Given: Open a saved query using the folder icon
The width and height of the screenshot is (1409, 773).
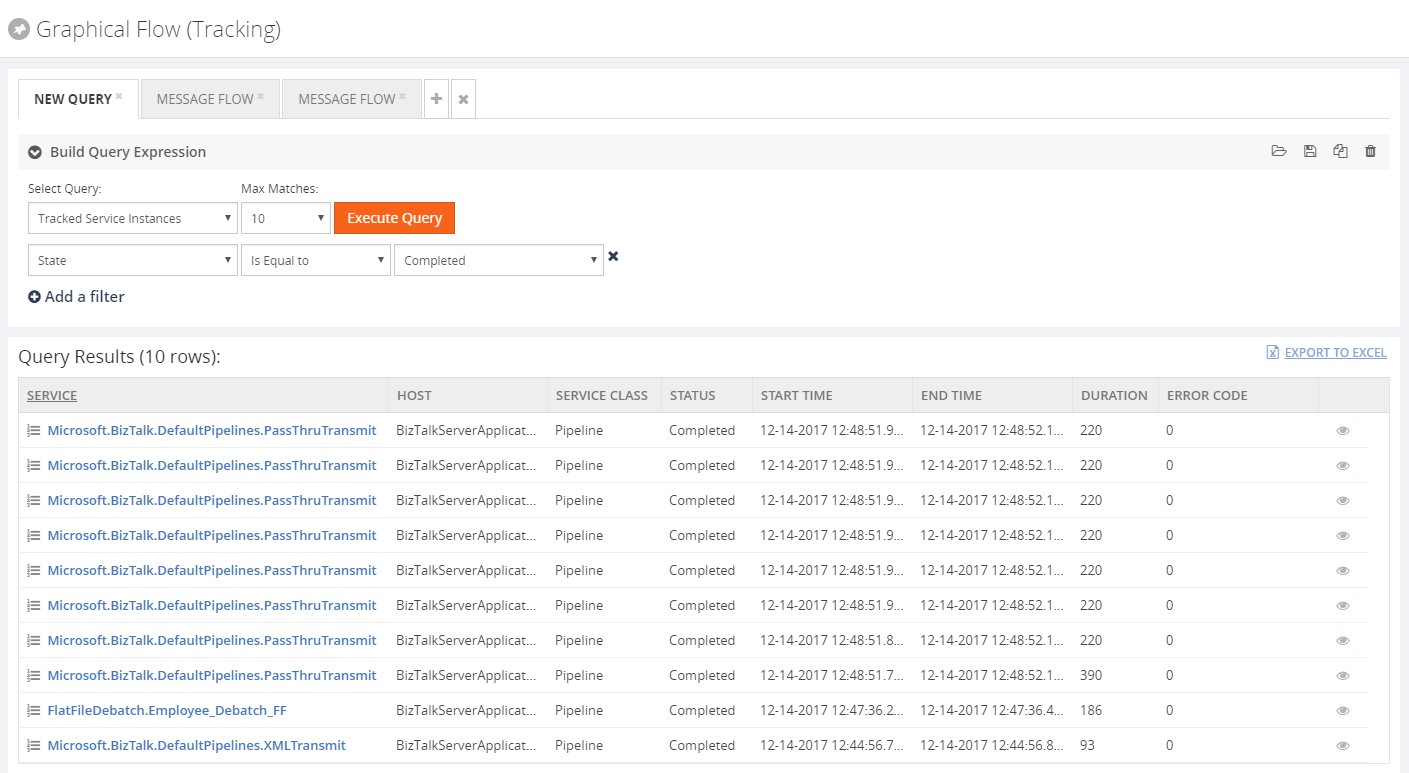Looking at the screenshot, I should click(x=1279, y=151).
